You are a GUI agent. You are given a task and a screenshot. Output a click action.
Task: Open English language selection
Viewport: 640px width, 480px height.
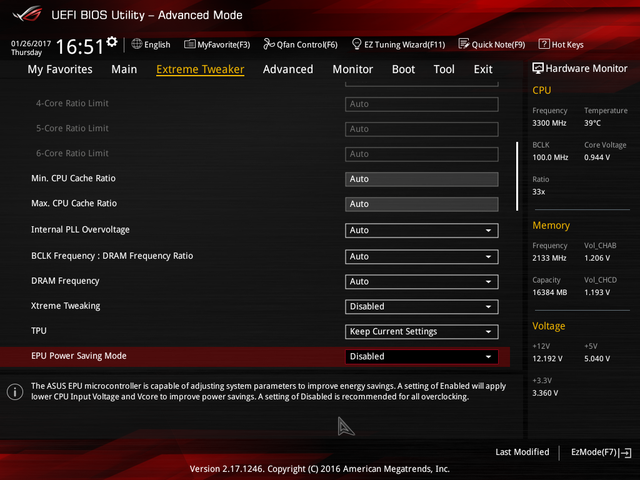click(x=157, y=44)
